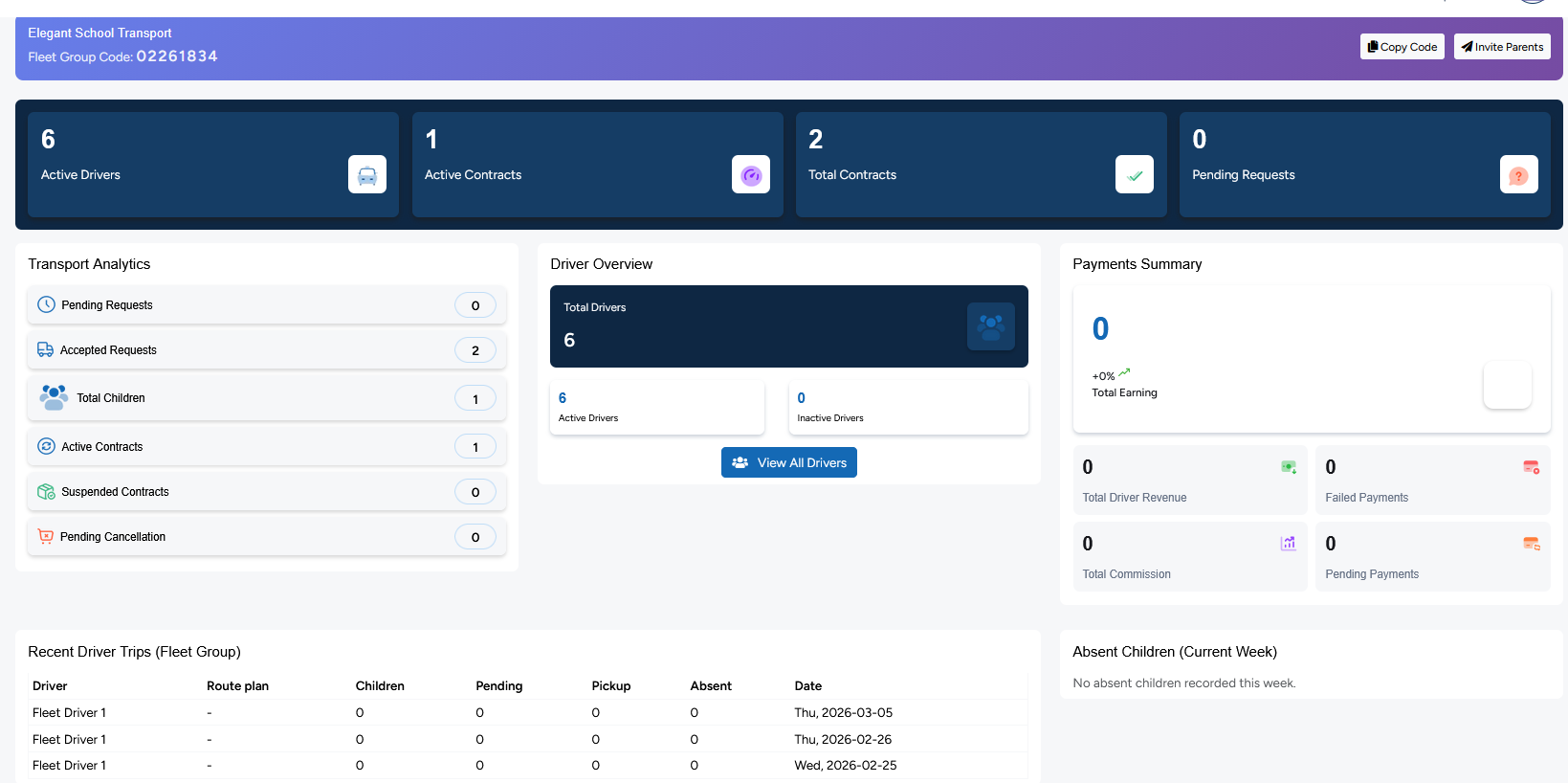Click the Inactive Drivers card
The height and width of the screenshot is (783, 1568).
pos(908,408)
